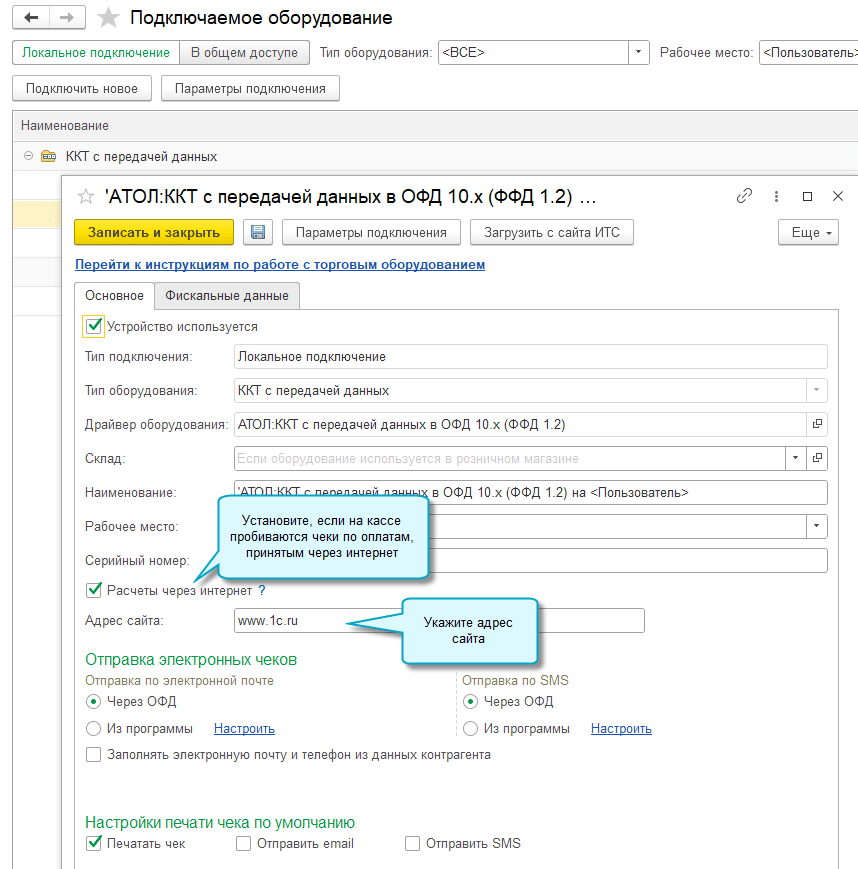Click Подключить новое button
The width and height of the screenshot is (858, 869).
pos(82,89)
